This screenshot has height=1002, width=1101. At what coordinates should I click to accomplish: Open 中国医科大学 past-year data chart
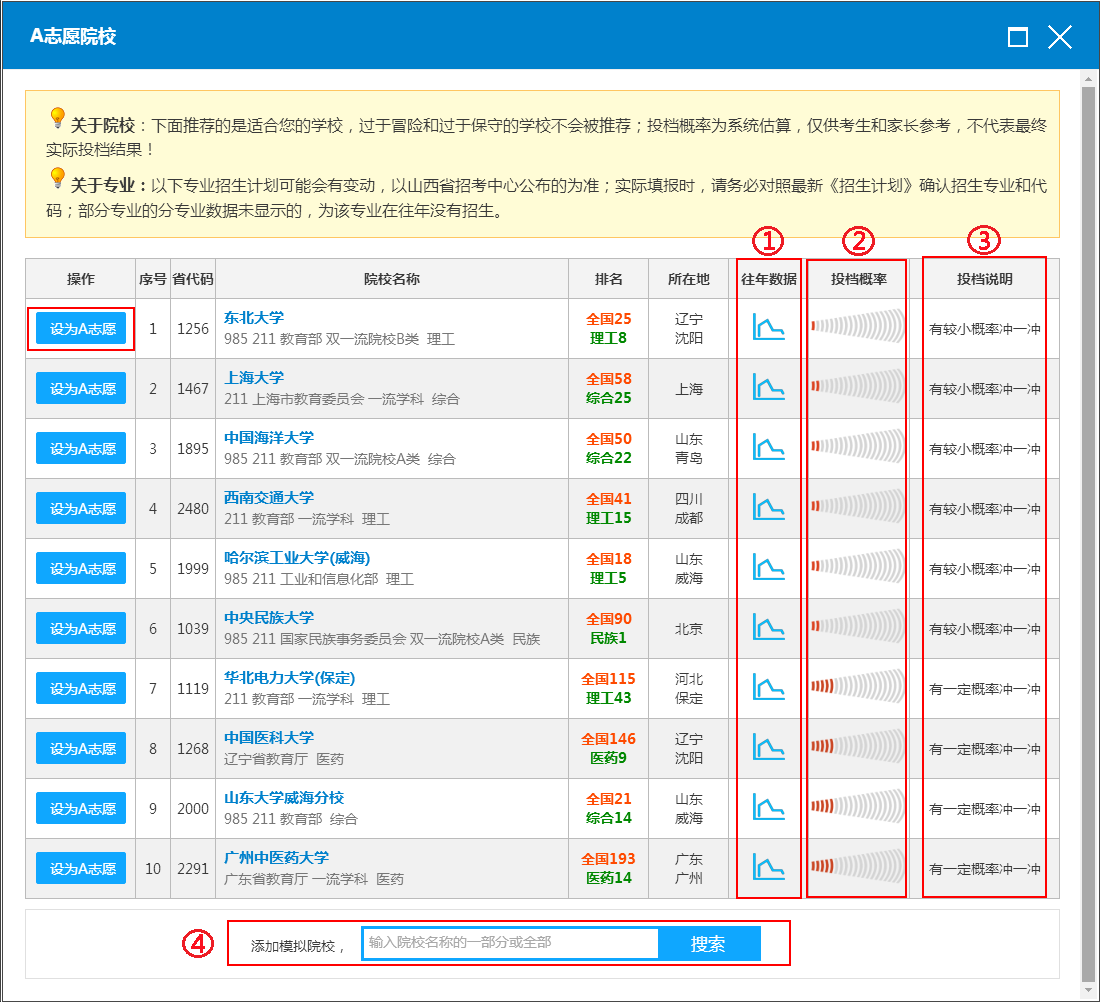pos(768,748)
